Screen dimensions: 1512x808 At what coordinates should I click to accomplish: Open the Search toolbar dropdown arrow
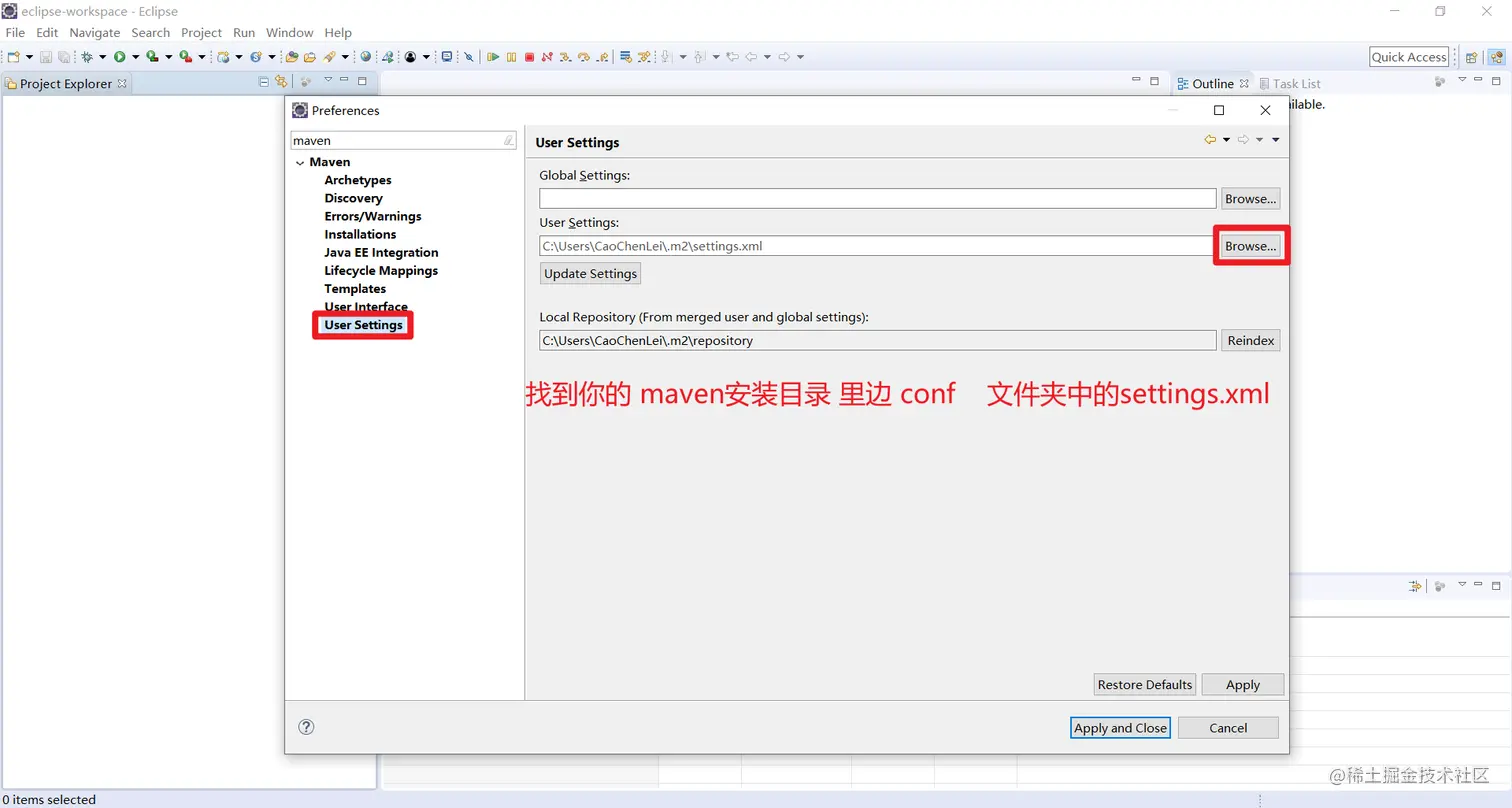tap(345, 57)
